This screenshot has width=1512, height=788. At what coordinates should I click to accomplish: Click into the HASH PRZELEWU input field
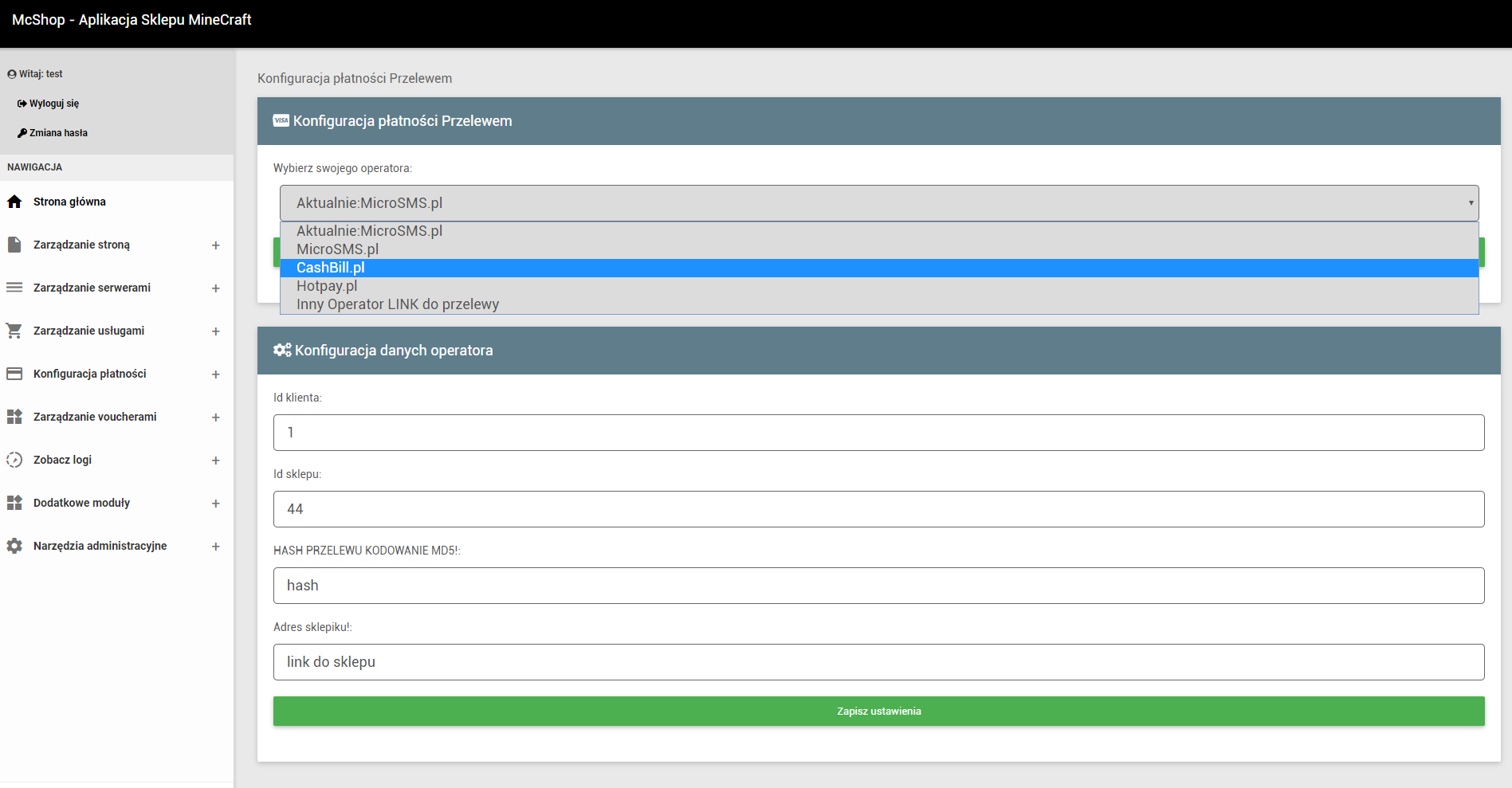click(878, 586)
